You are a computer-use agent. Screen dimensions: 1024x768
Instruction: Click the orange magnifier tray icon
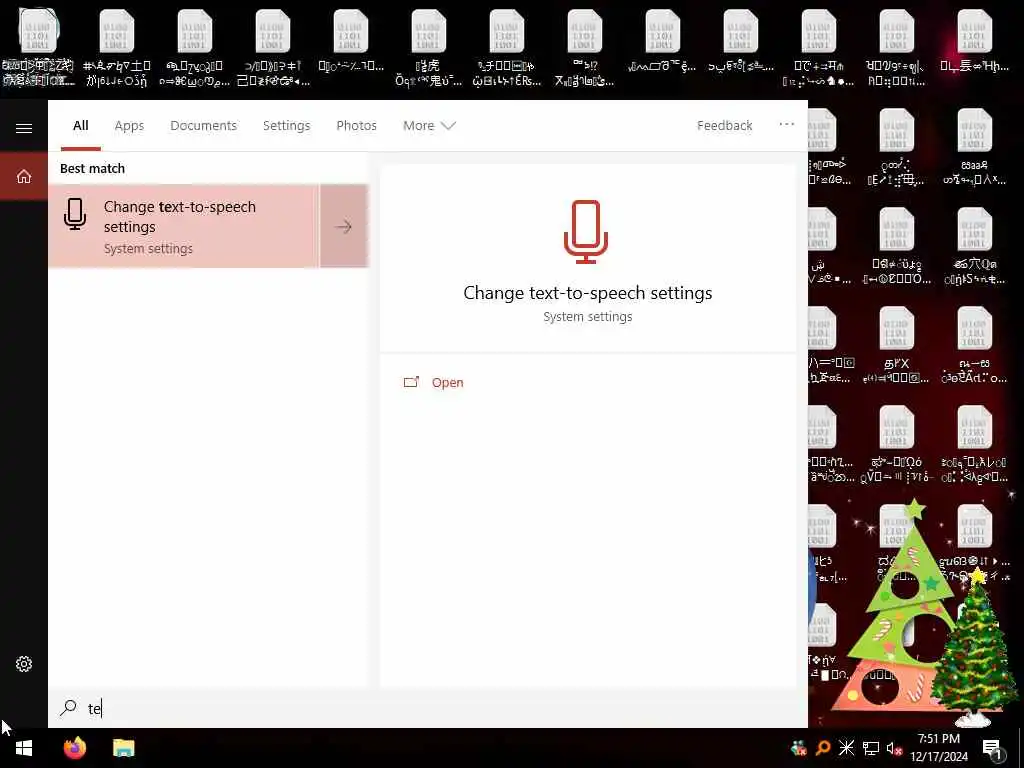(x=823, y=748)
